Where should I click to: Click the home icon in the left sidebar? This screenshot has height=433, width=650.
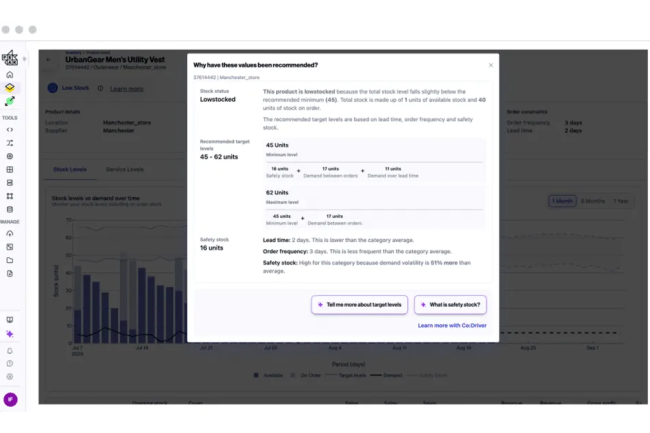[10, 75]
